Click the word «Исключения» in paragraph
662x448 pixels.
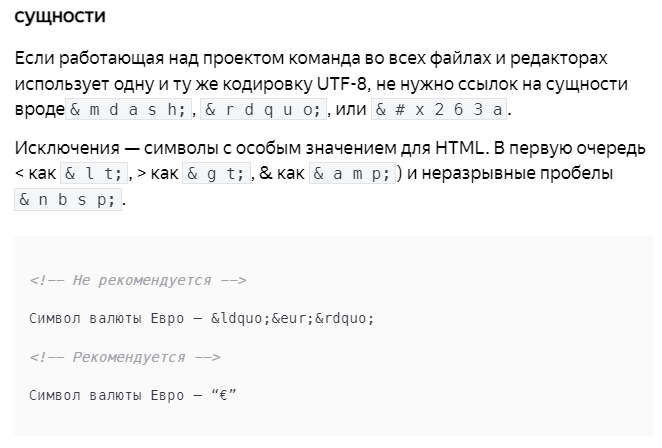point(67,148)
